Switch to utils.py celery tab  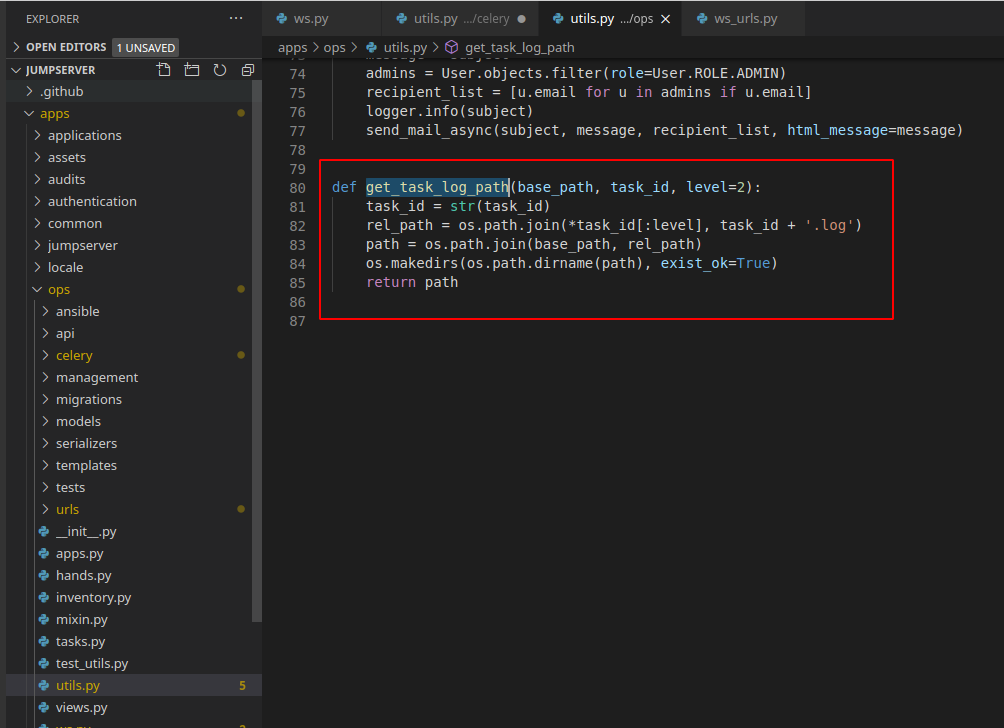click(460, 19)
